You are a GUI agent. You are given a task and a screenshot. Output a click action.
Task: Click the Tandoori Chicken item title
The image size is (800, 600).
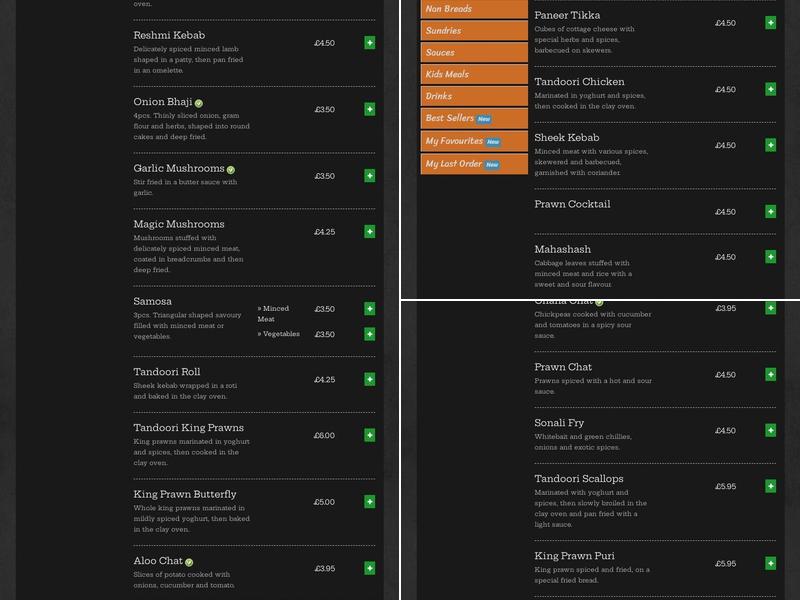pos(579,82)
